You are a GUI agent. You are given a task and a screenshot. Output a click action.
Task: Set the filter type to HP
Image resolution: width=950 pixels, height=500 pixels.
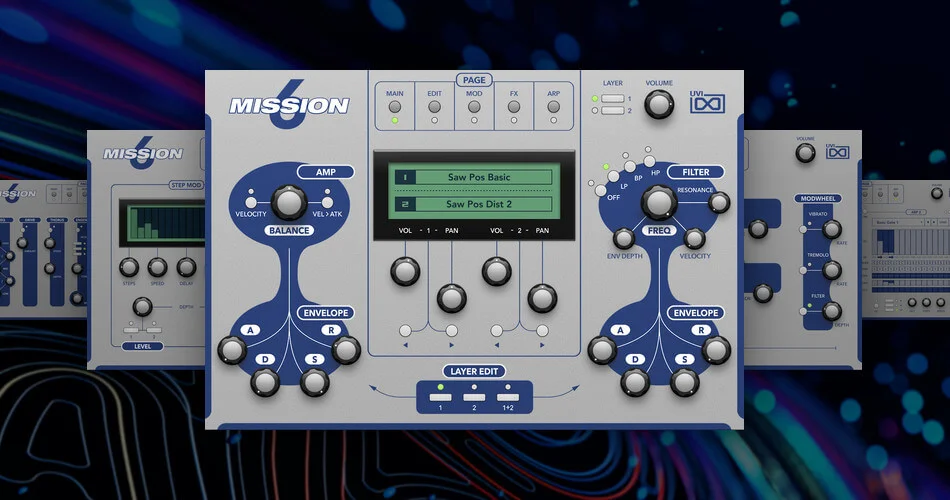[x=649, y=161]
